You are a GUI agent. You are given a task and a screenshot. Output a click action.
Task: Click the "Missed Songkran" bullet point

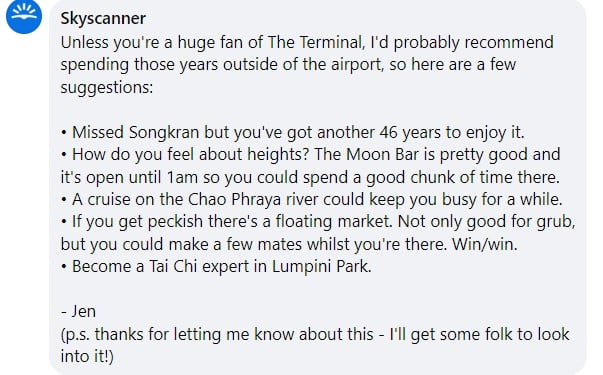(292, 132)
